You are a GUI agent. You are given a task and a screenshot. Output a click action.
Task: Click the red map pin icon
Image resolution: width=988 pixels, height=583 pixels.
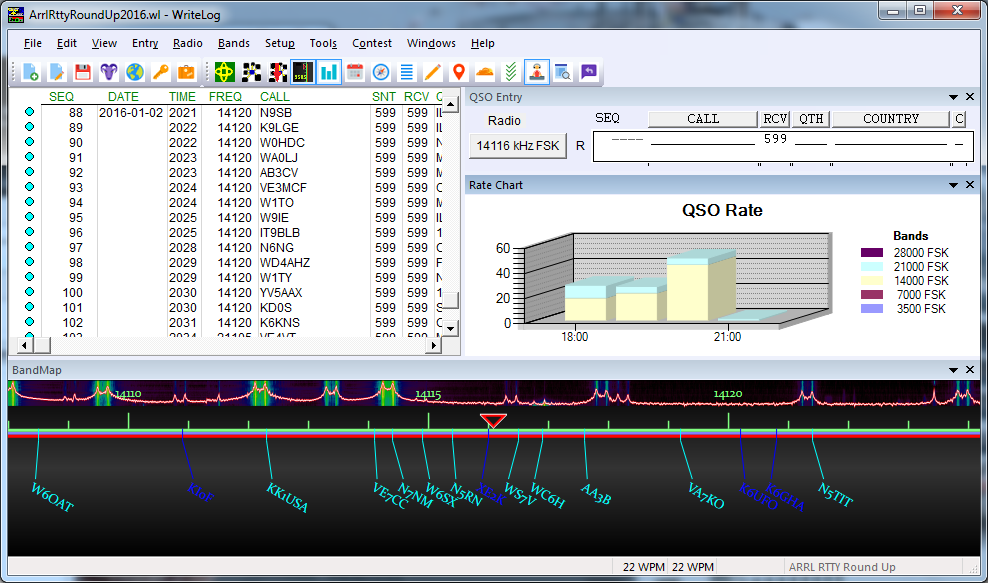point(459,72)
